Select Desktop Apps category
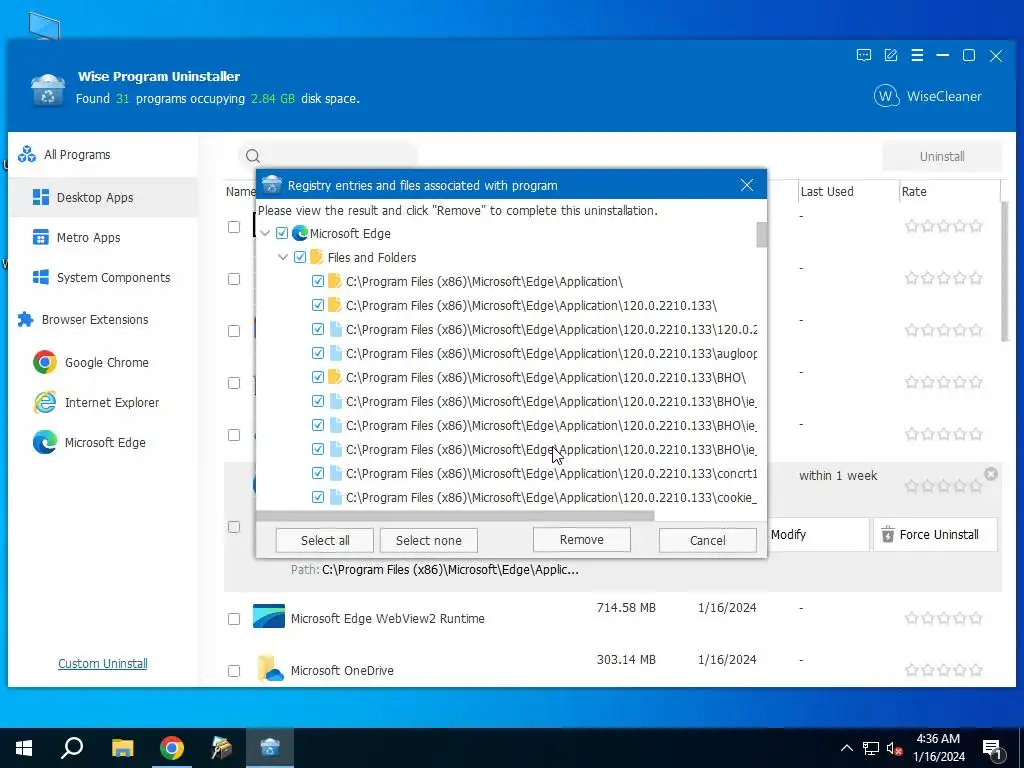Viewport: 1024px width, 768px height. pos(103,197)
